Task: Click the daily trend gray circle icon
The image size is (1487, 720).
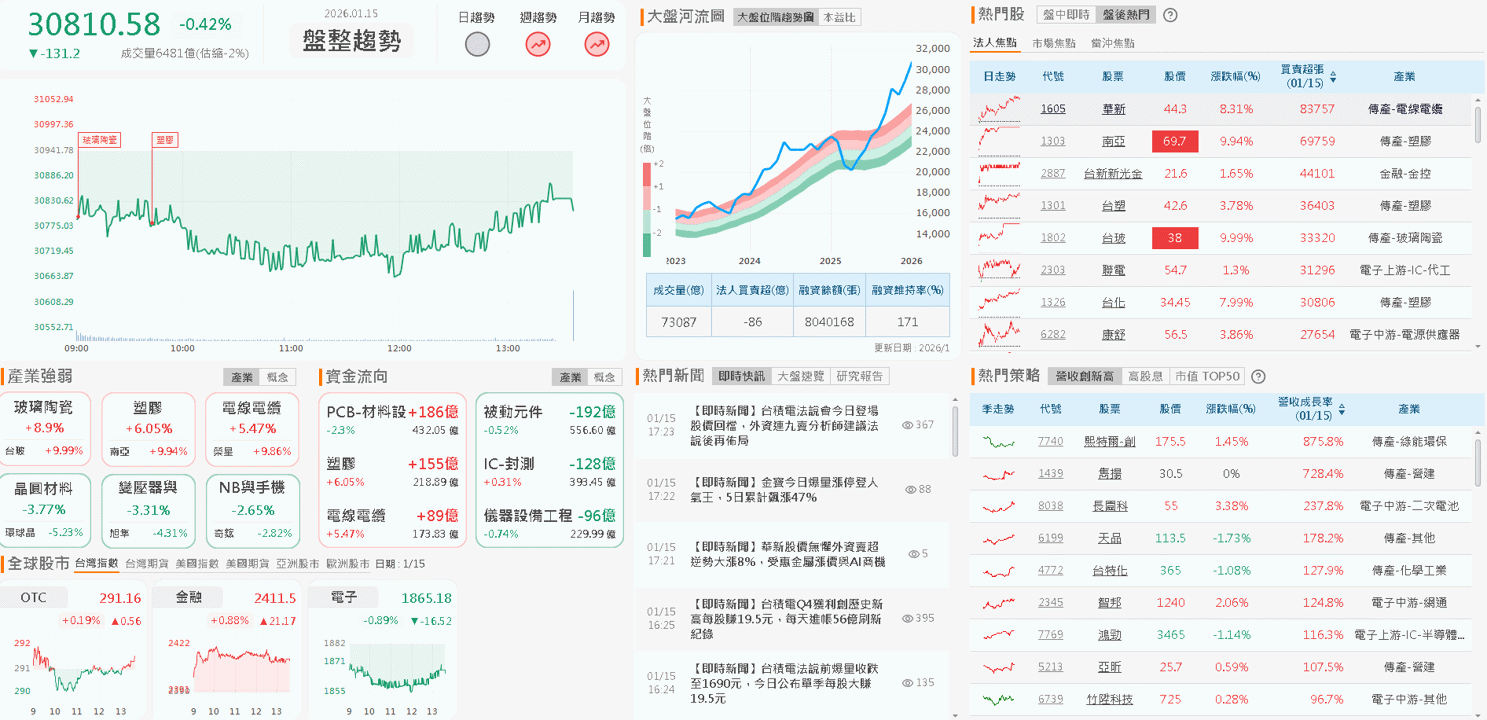Action: 478,44
